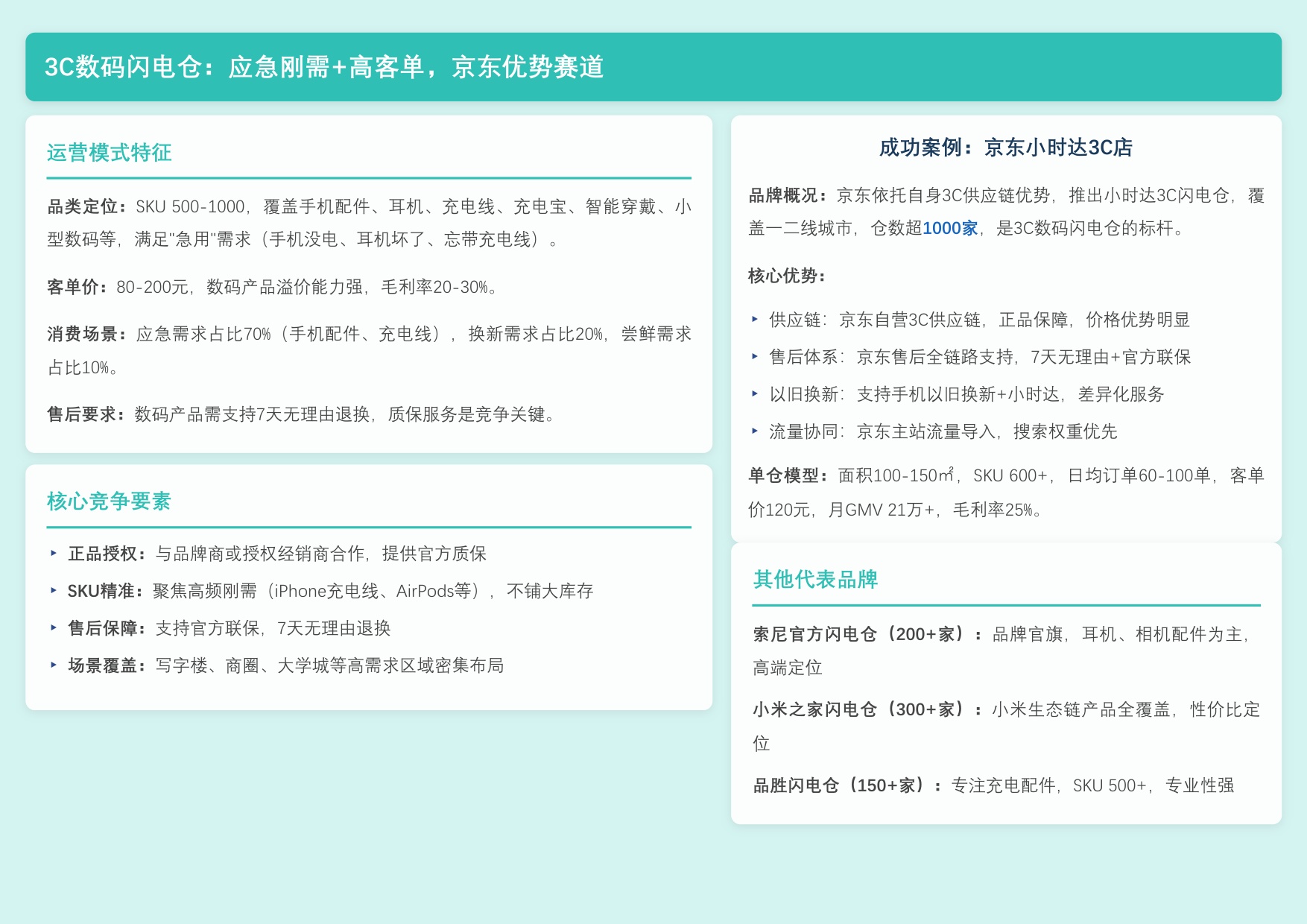Screen dimensions: 1307x924
Task: Click the bullet arrow before '正品授权'
Action: 54,553
